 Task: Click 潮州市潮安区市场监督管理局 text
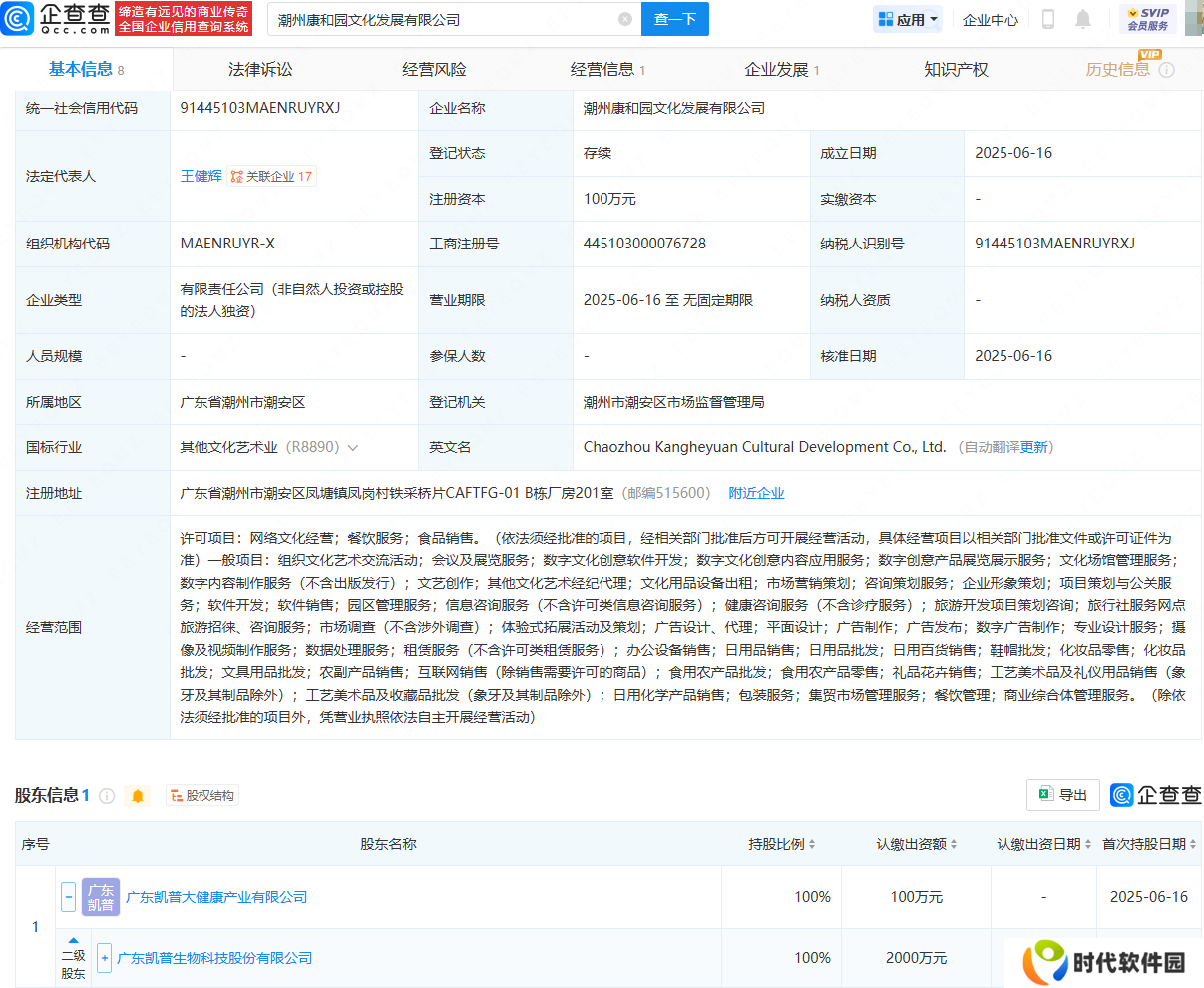click(673, 402)
